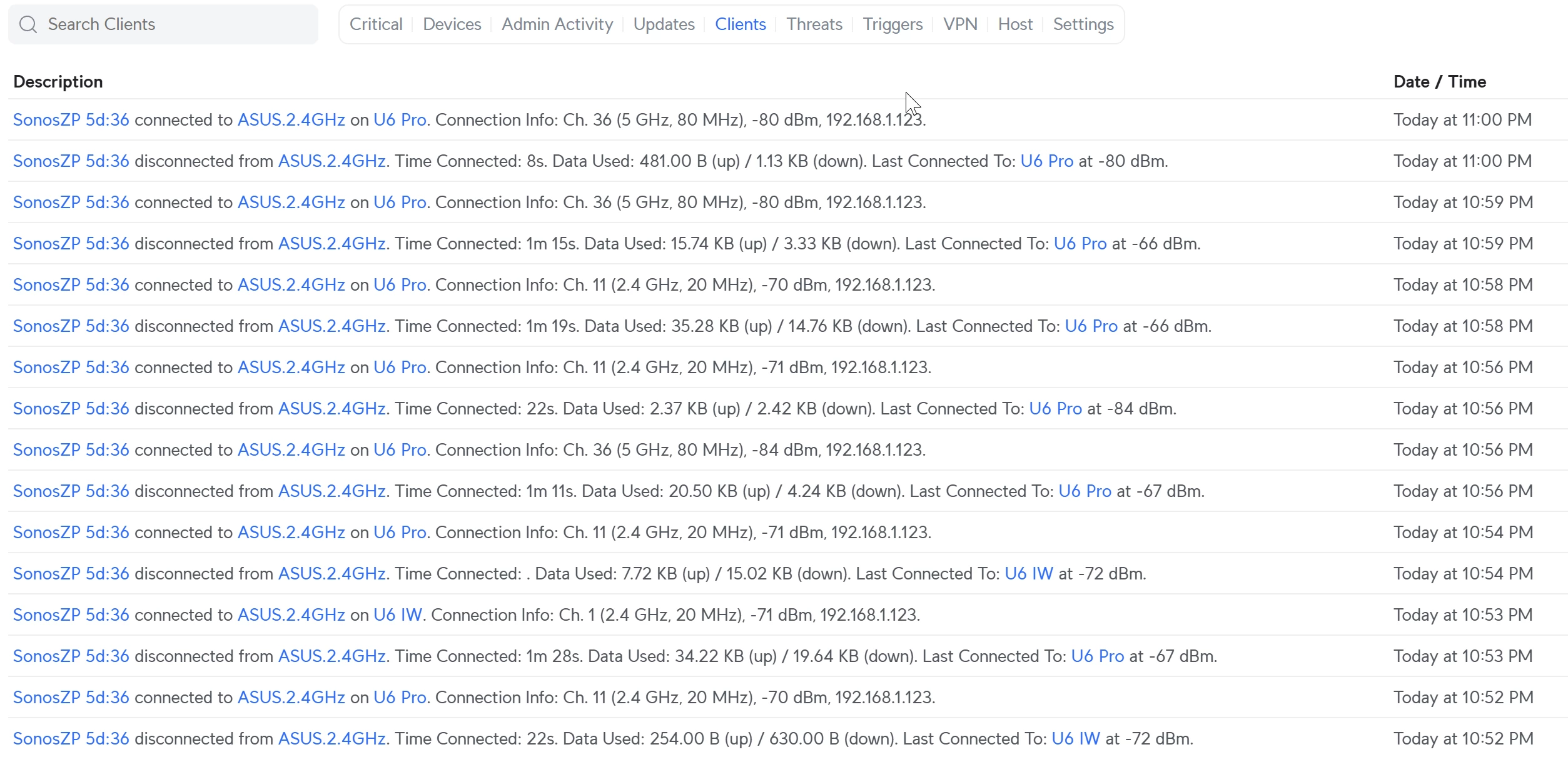Click the Date / Time column header
1568x757 pixels.
pos(1440,82)
